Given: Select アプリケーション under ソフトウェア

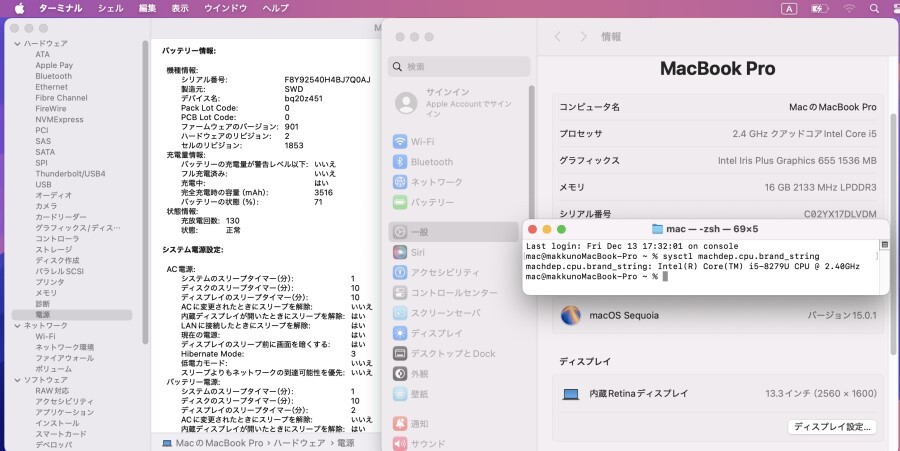Looking at the screenshot, I should click(x=64, y=412).
